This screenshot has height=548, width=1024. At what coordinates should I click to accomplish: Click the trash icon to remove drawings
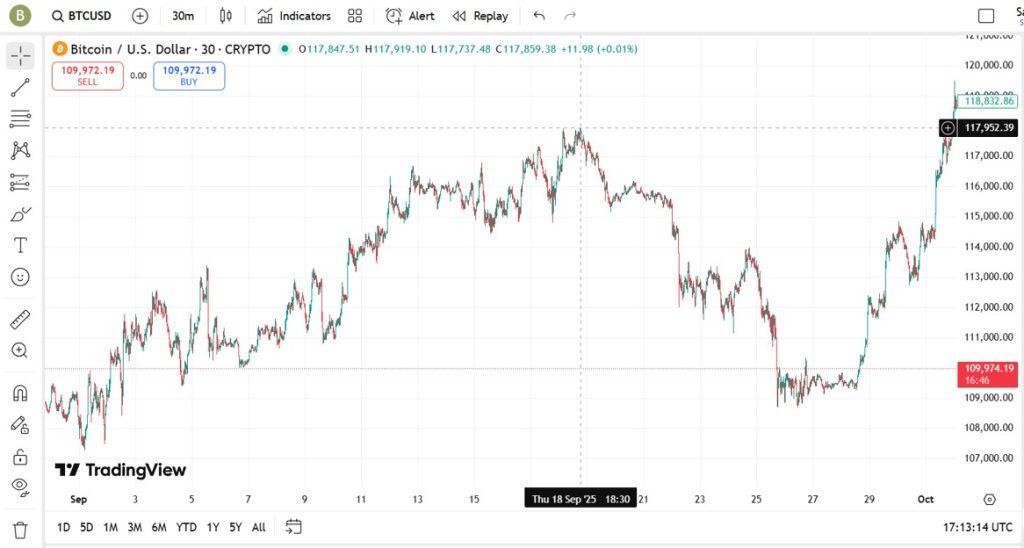point(20,529)
